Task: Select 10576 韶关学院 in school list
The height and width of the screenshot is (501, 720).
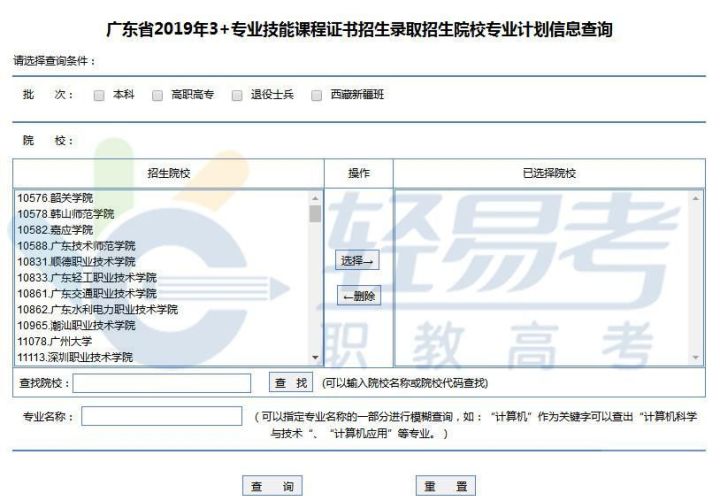Action: [x=62, y=198]
